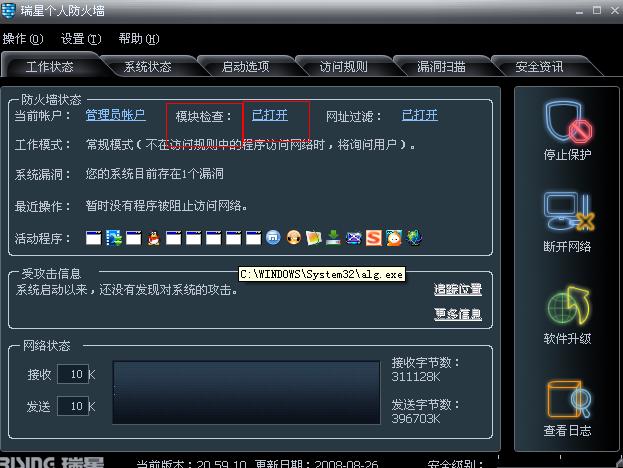Switch to the 漏洞扫描 tab
Viewport: 623px width, 468px height.
click(441, 66)
